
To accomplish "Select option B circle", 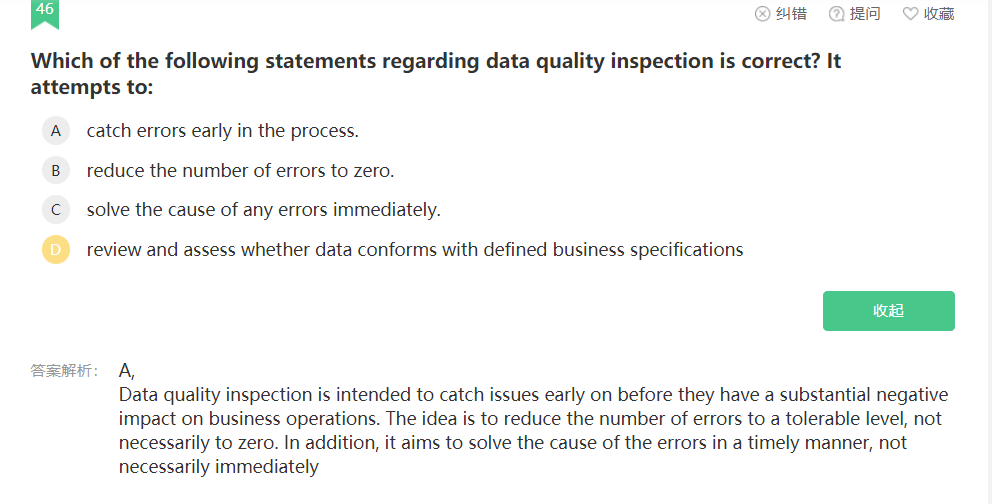I will click(x=56, y=170).
